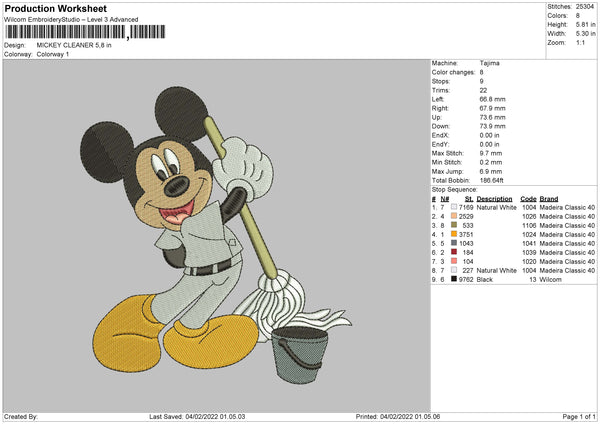Click the 'N#' column header
The width and height of the screenshot is (600, 424).
(x=445, y=199)
